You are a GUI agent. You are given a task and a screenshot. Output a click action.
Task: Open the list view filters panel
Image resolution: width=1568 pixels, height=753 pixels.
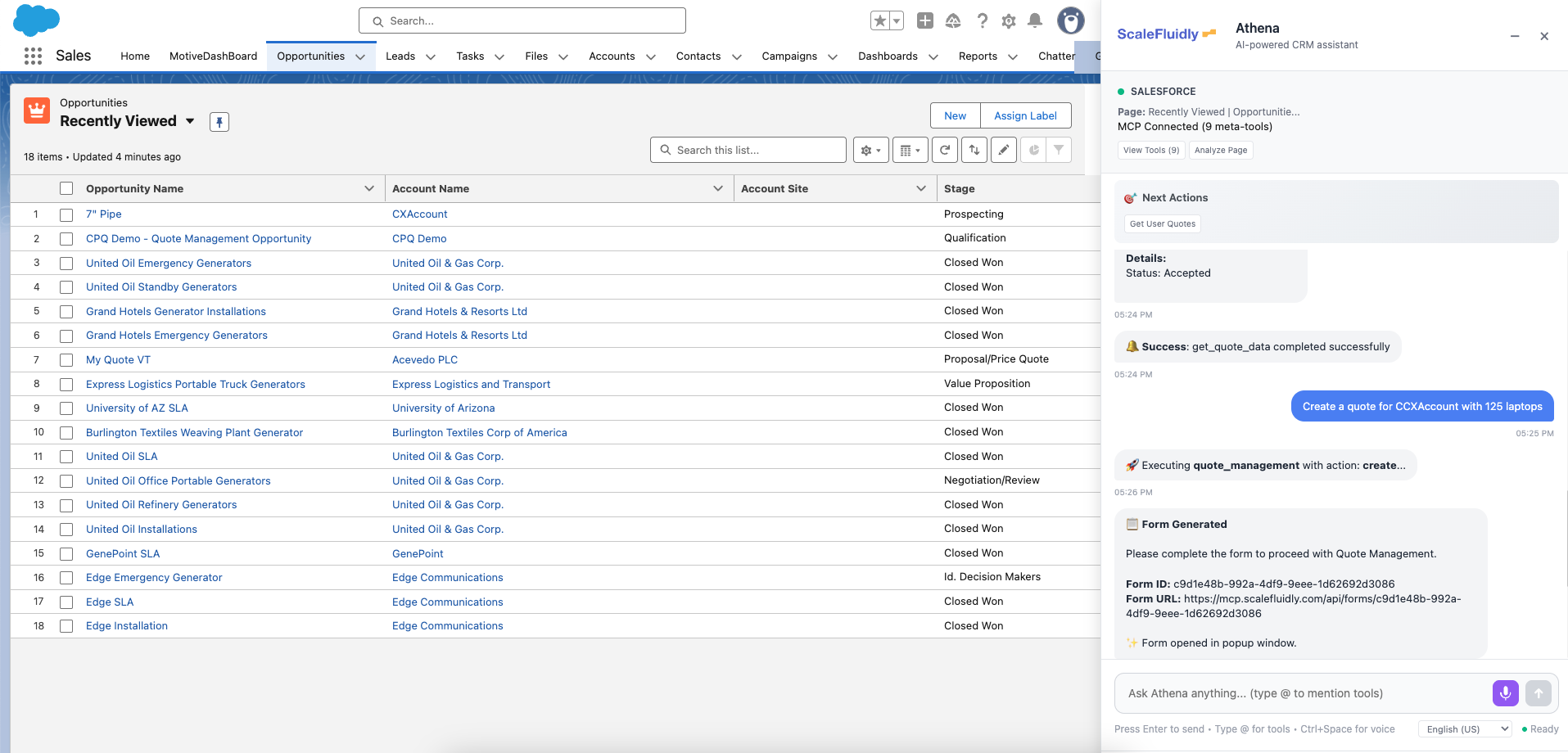1060,150
